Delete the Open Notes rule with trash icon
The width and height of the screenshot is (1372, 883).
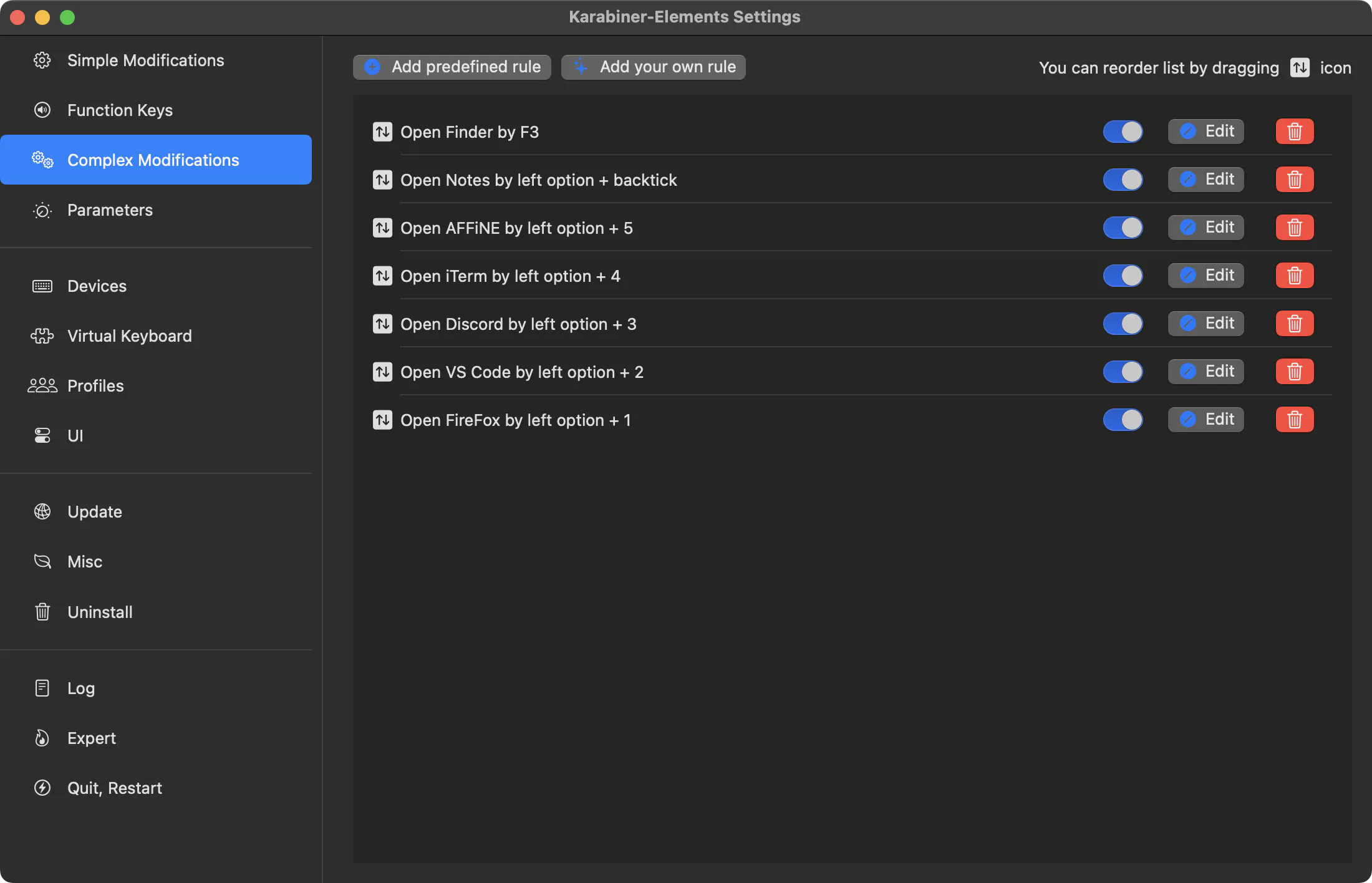1295,180
